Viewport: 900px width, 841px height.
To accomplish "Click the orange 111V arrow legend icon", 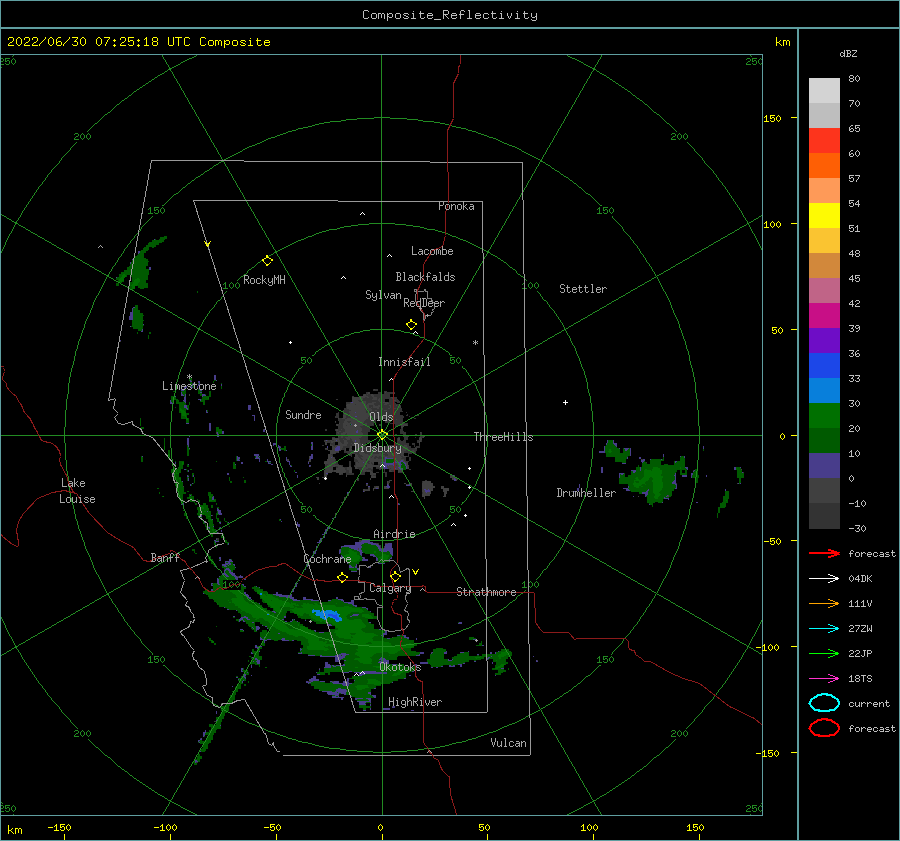I will click(824, 603).
